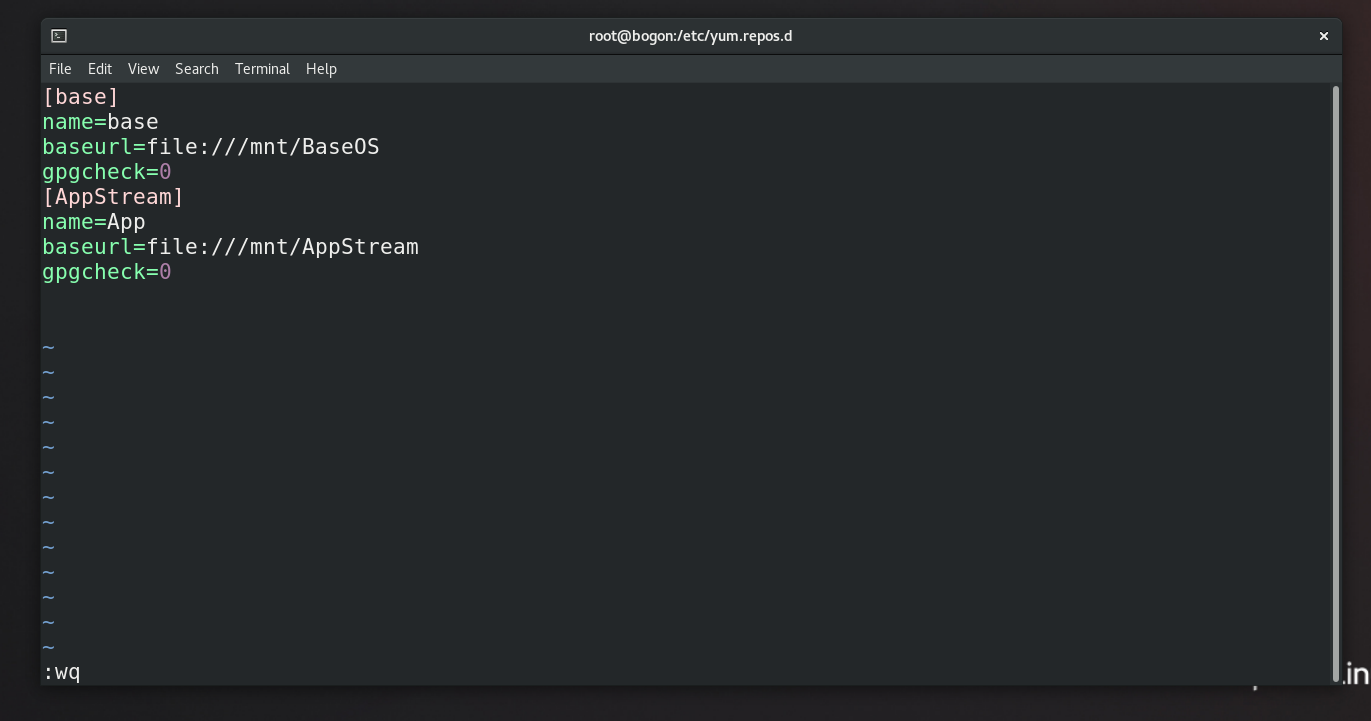Click a tilde placeholder line in vim

click(x=48, y=446)
